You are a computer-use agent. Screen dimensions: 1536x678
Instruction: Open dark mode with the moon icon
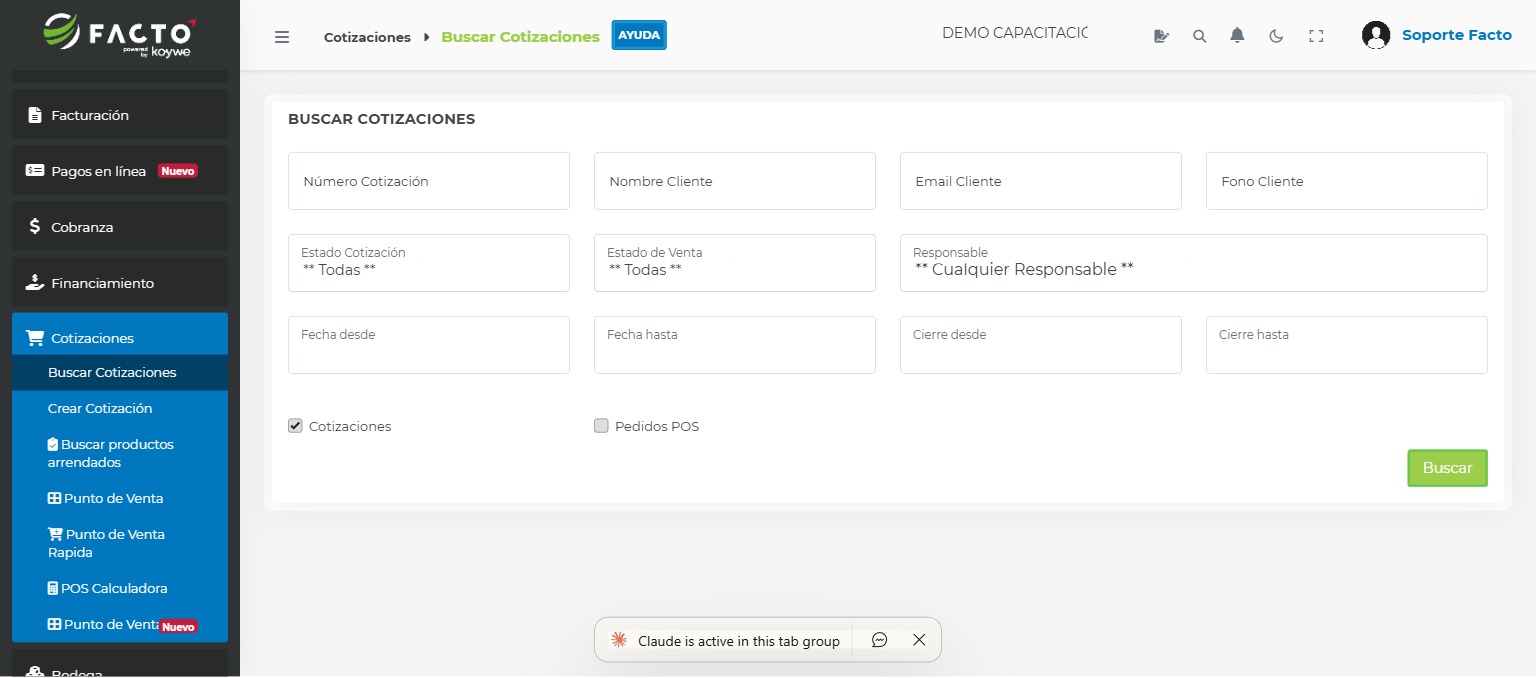click(x=1276, y=35)
